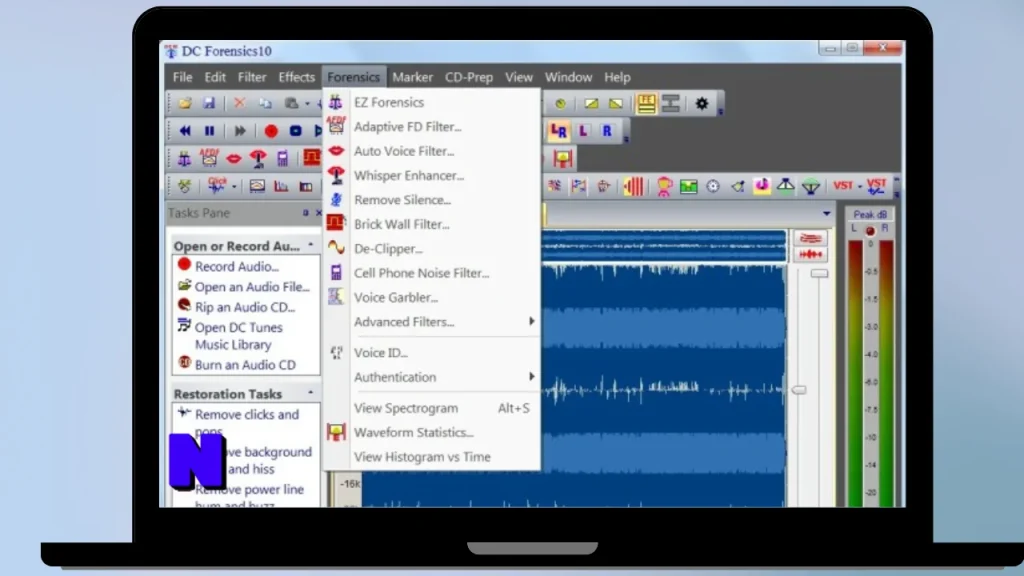Expand the Authentication submenu
1024x576 pixels.
(x=432, y=377)
